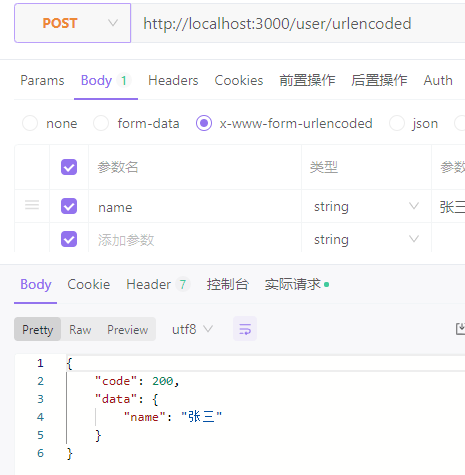465x475 pixels.
Task: Switch to the Headers request tab
Action: pyautogui.click(x=173, y=80)
